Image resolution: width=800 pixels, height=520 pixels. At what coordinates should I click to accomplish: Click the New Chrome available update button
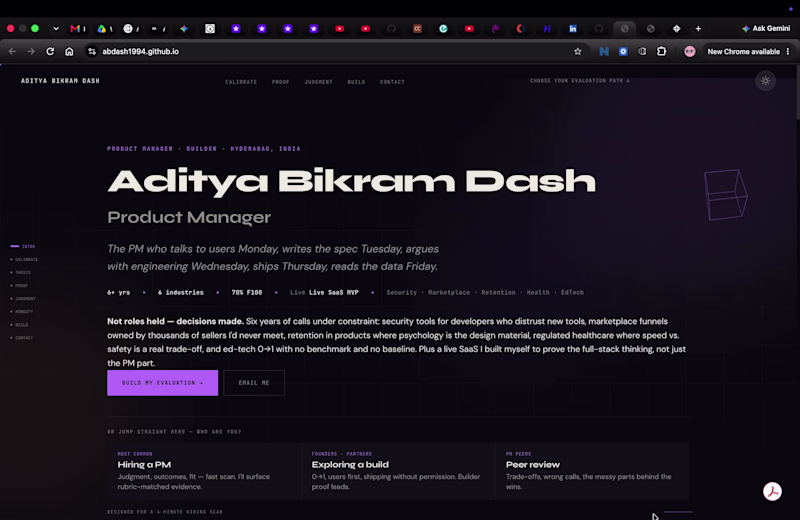tap(743, 52)
